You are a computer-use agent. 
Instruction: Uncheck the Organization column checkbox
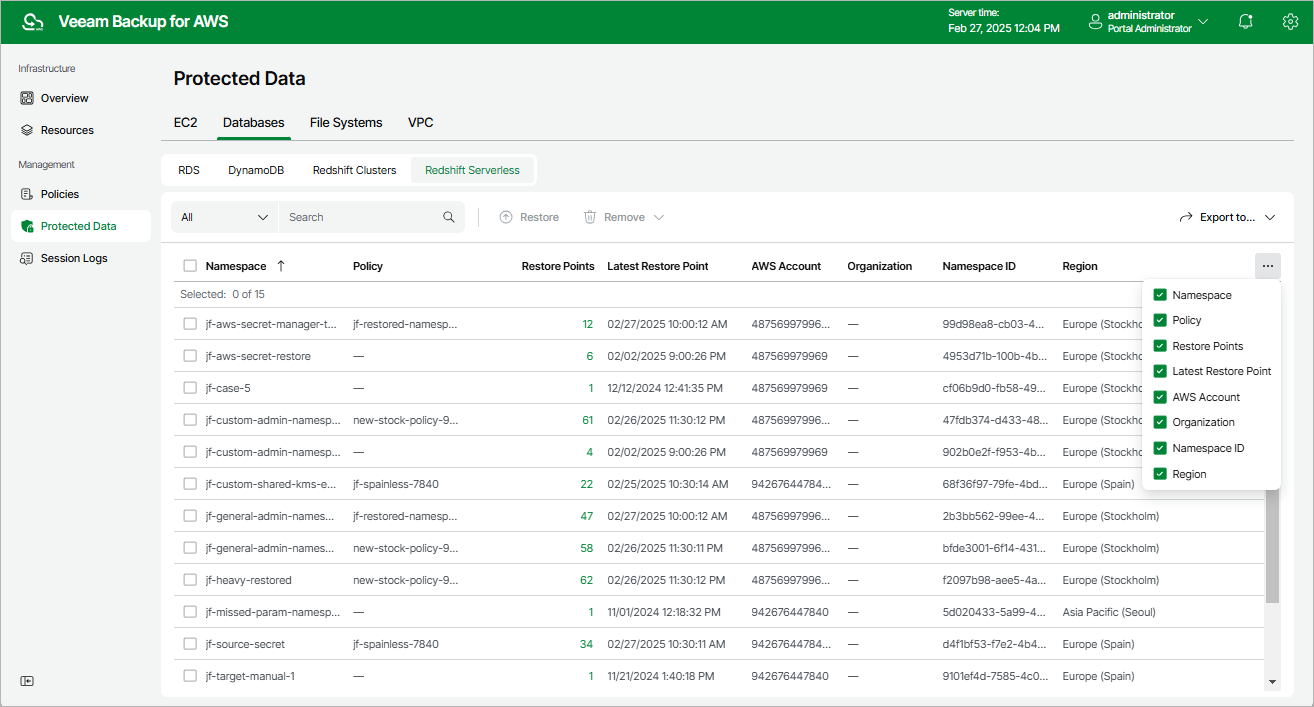[x=1160, y=422]
